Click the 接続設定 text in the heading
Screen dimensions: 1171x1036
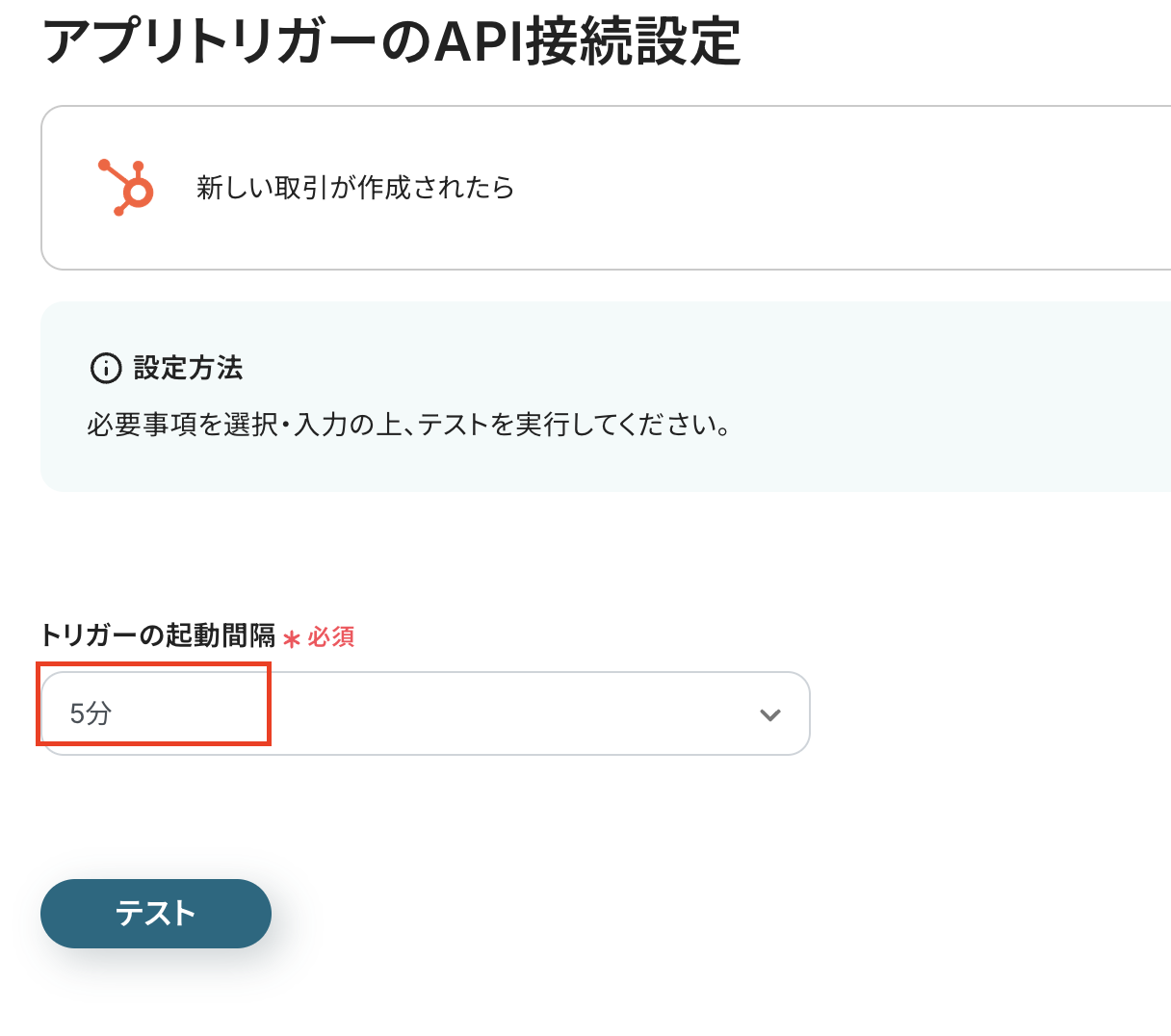635,41
